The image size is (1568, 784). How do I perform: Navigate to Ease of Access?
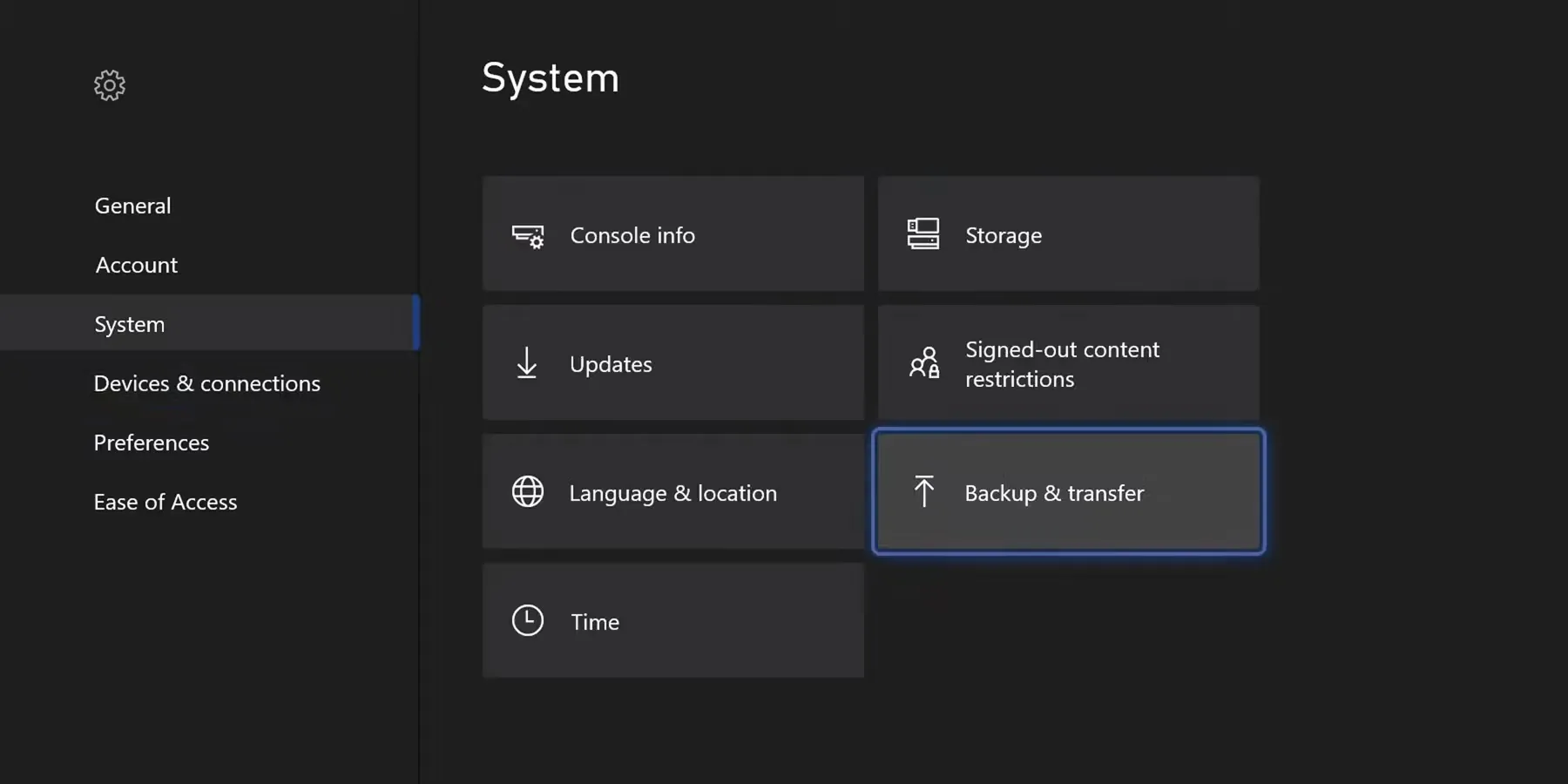166,502
